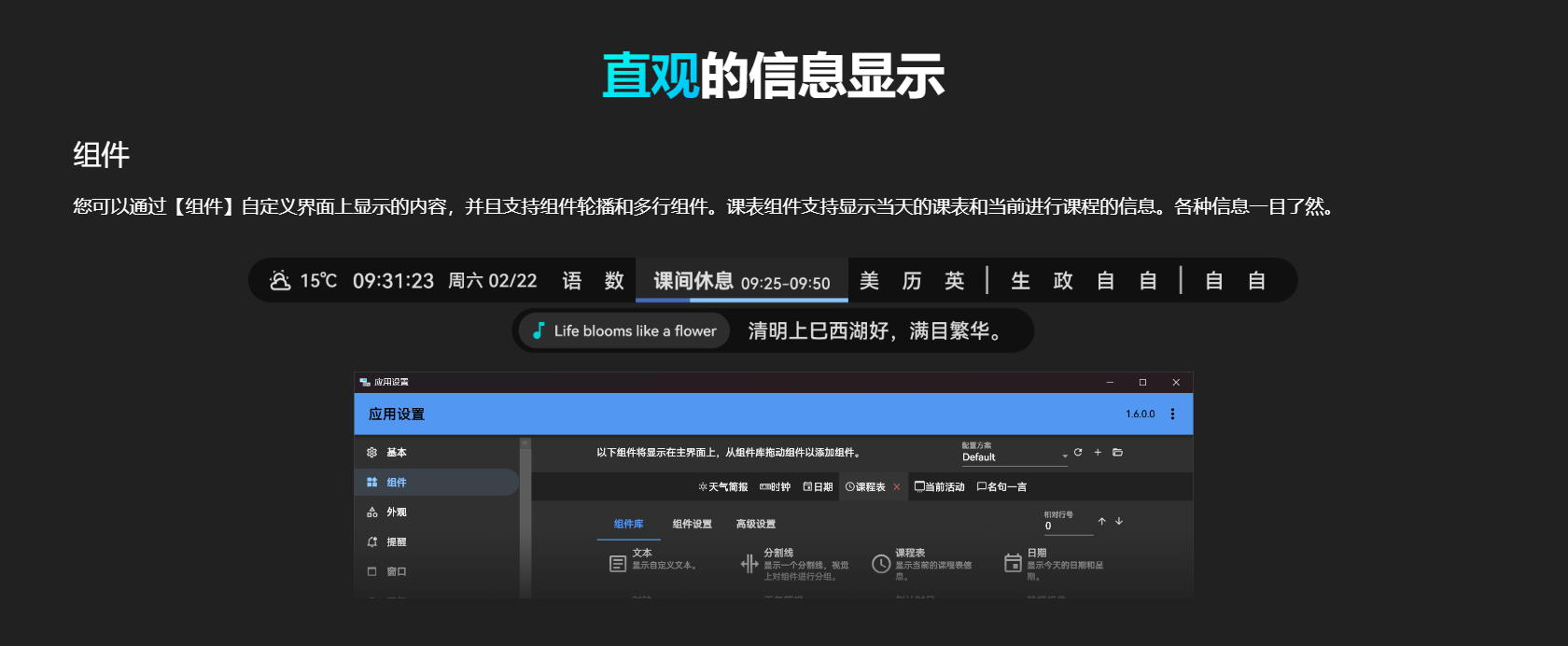Viewport: 1568px width, 646px height.
Task: Click the plus icon to add profile
Action: coord(1098,452)
